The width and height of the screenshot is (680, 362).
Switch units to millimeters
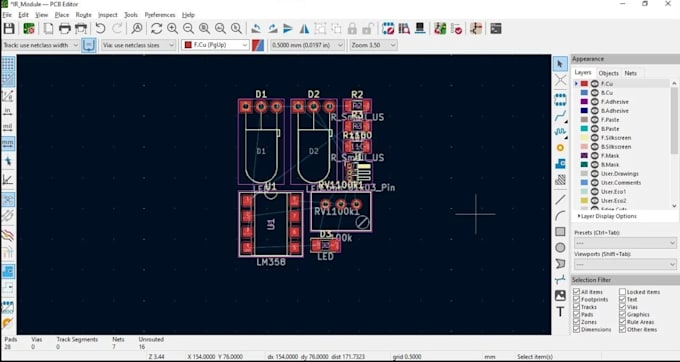[8, 143]
